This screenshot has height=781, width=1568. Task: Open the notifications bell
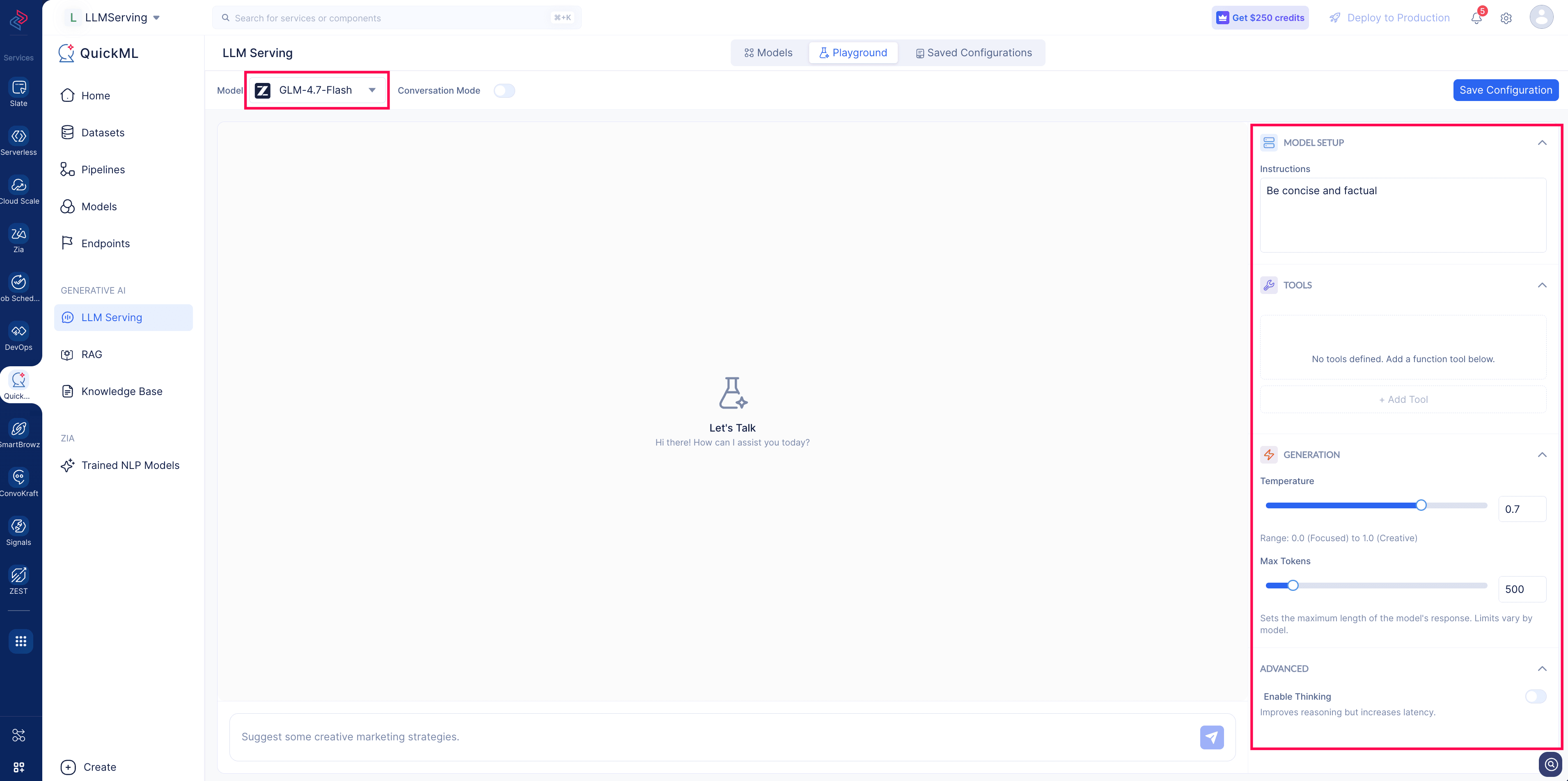click(x=1477, y=18)
